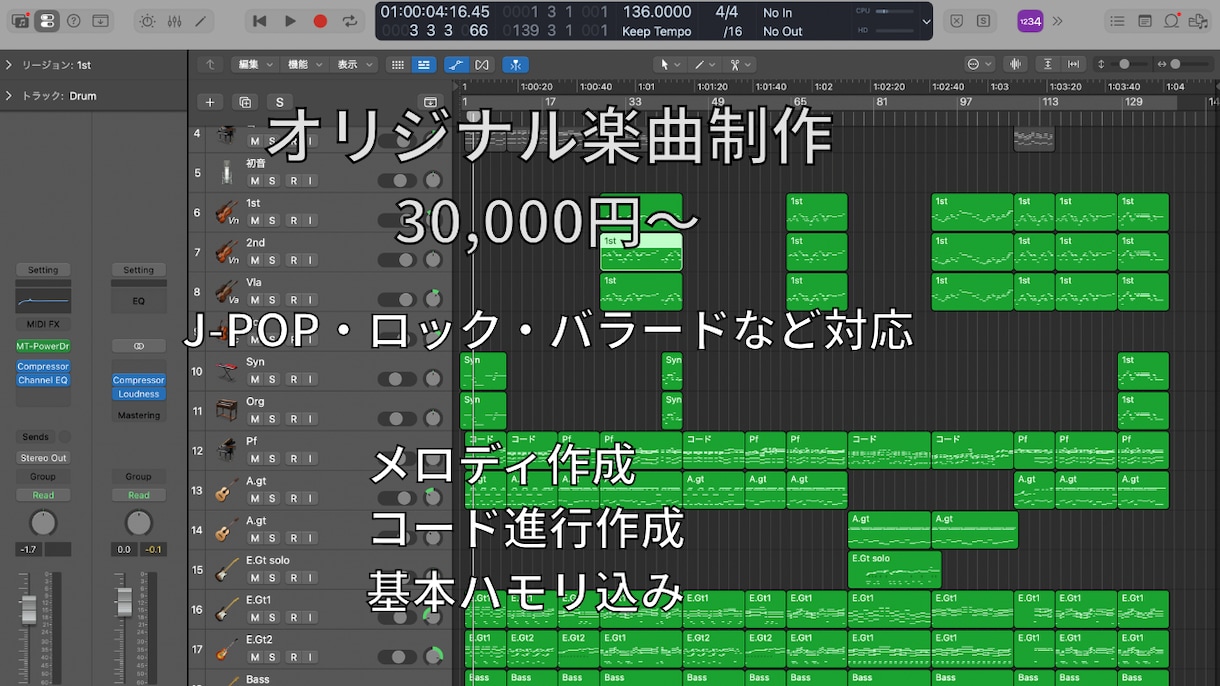
Task: Open the Scissors tool dropdown
Action: point(741,65)
